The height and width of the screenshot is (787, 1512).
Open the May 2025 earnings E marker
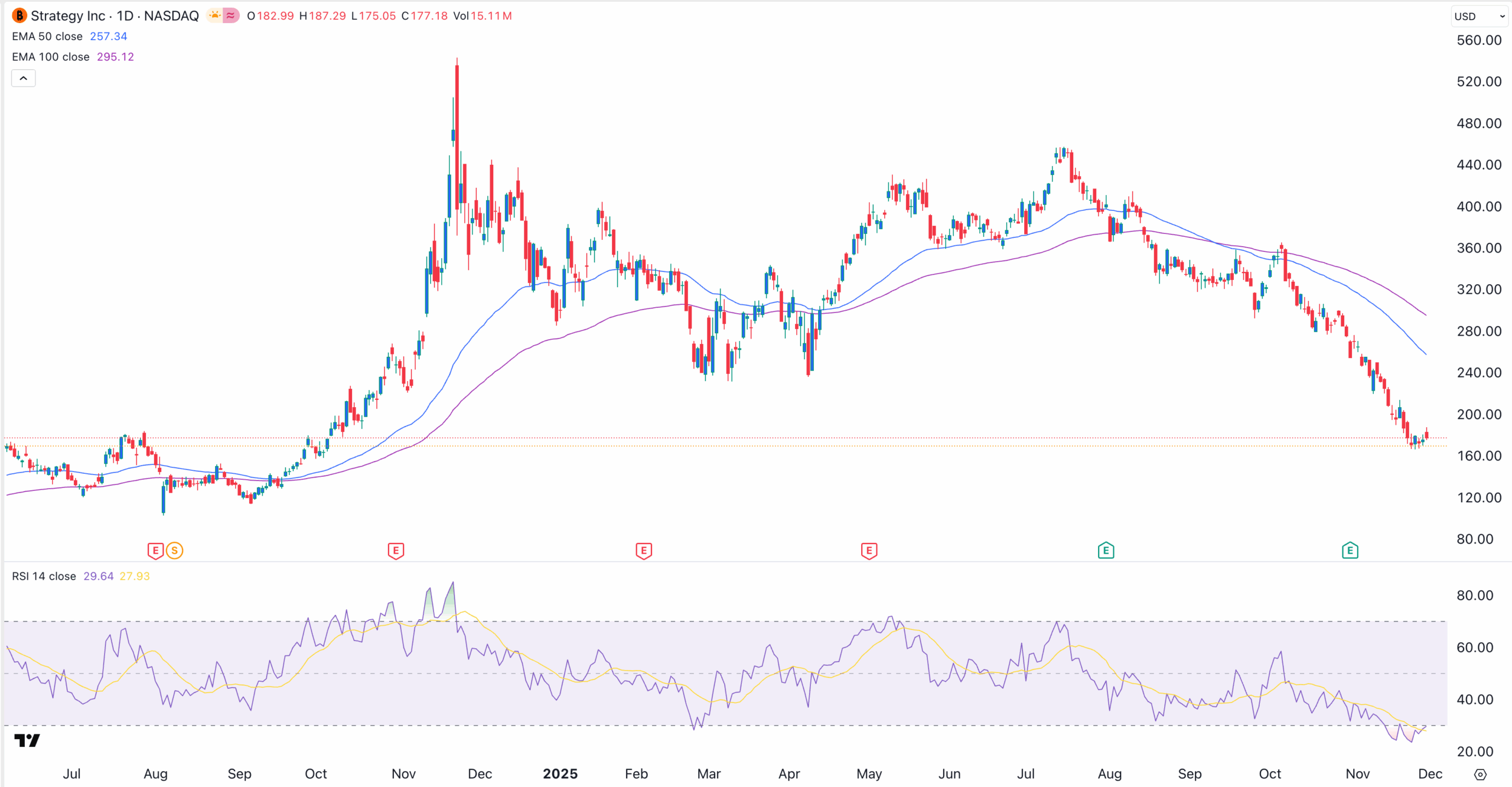869,551
